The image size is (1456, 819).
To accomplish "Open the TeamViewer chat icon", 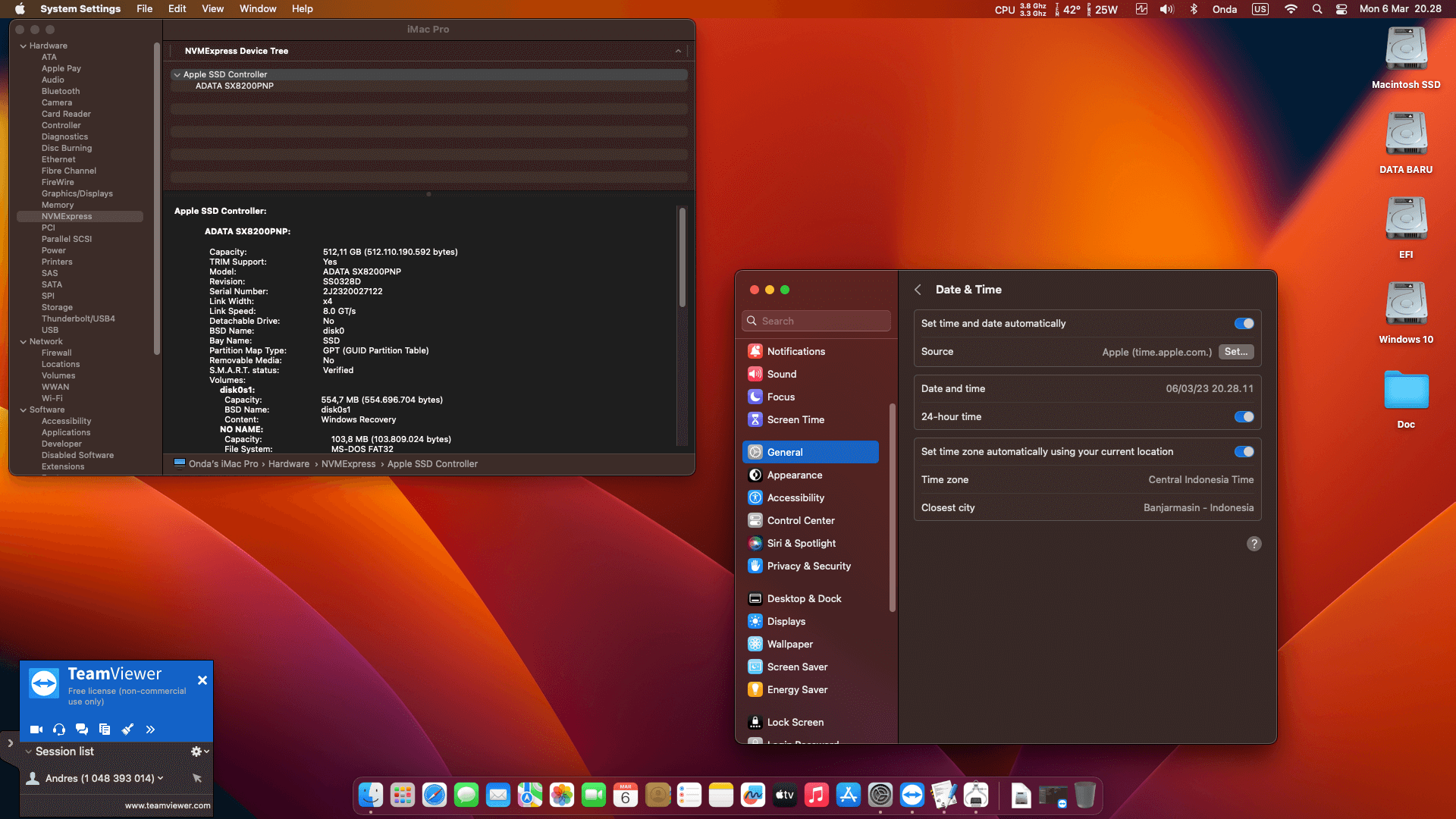I will point(82,730).
